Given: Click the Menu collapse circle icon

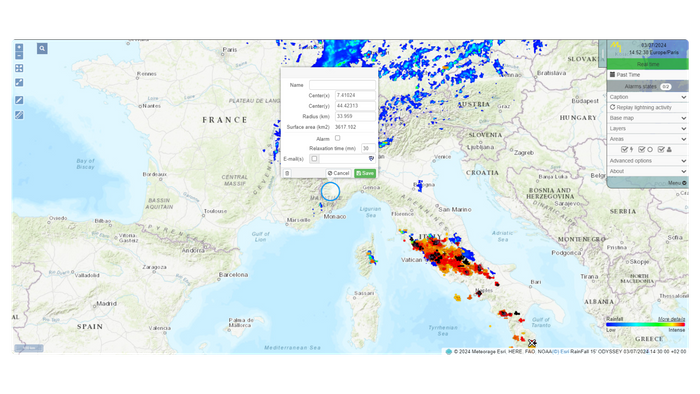Looking at the screenshot, I should (684, 183).
